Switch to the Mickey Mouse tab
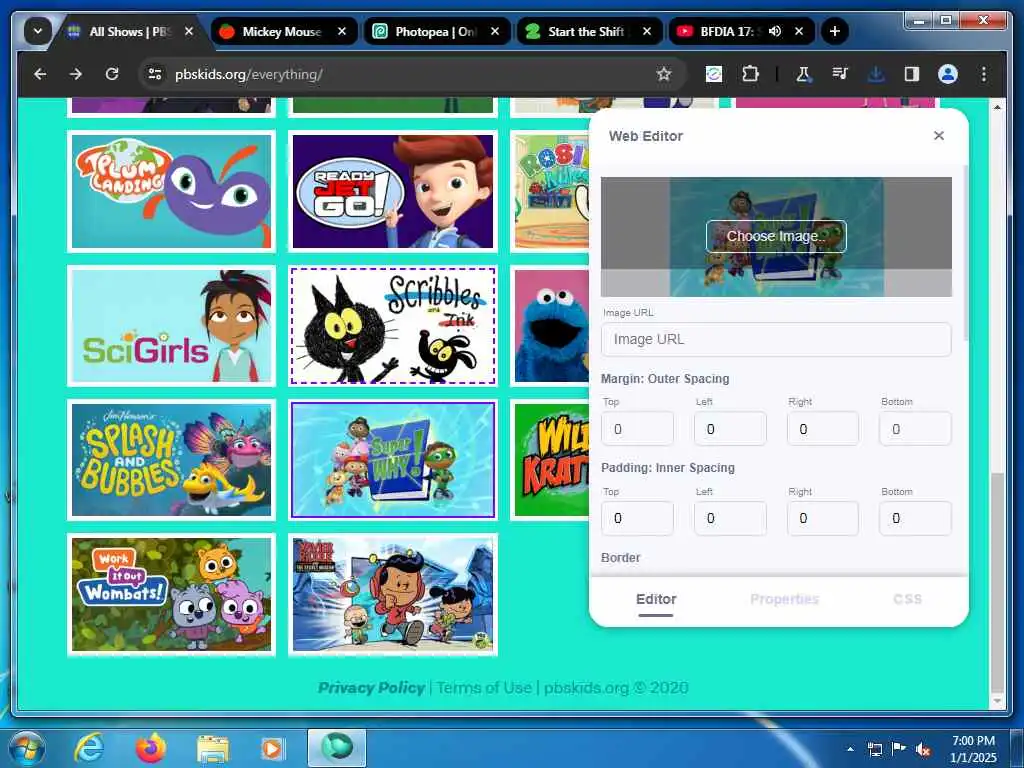Viewport: 1024px width, 768px height. click(284, 31)
